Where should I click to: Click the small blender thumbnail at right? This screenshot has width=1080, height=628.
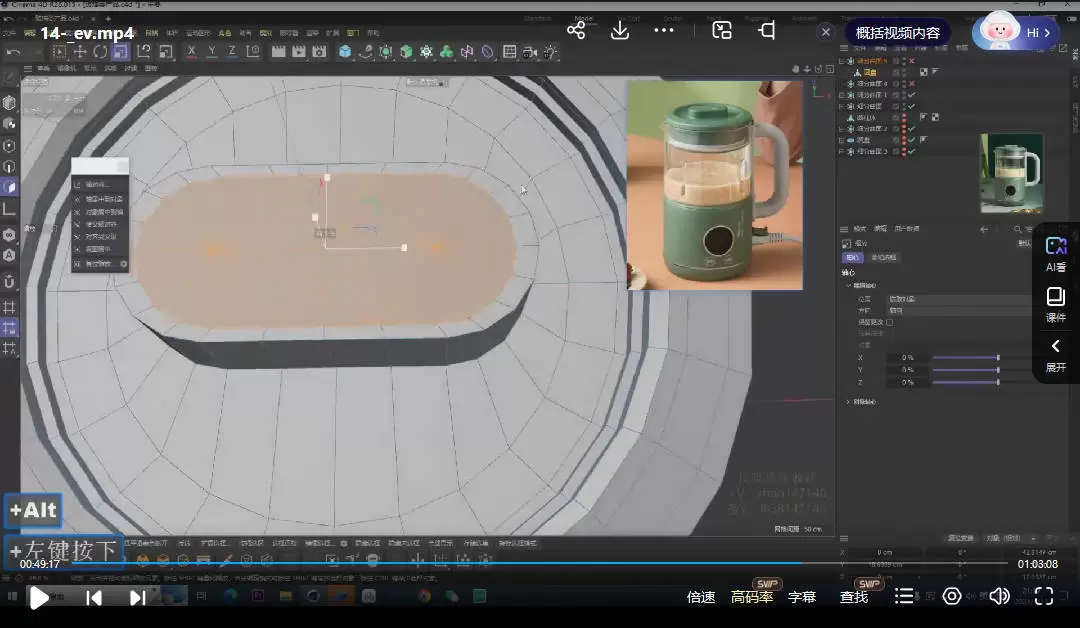1011,173
